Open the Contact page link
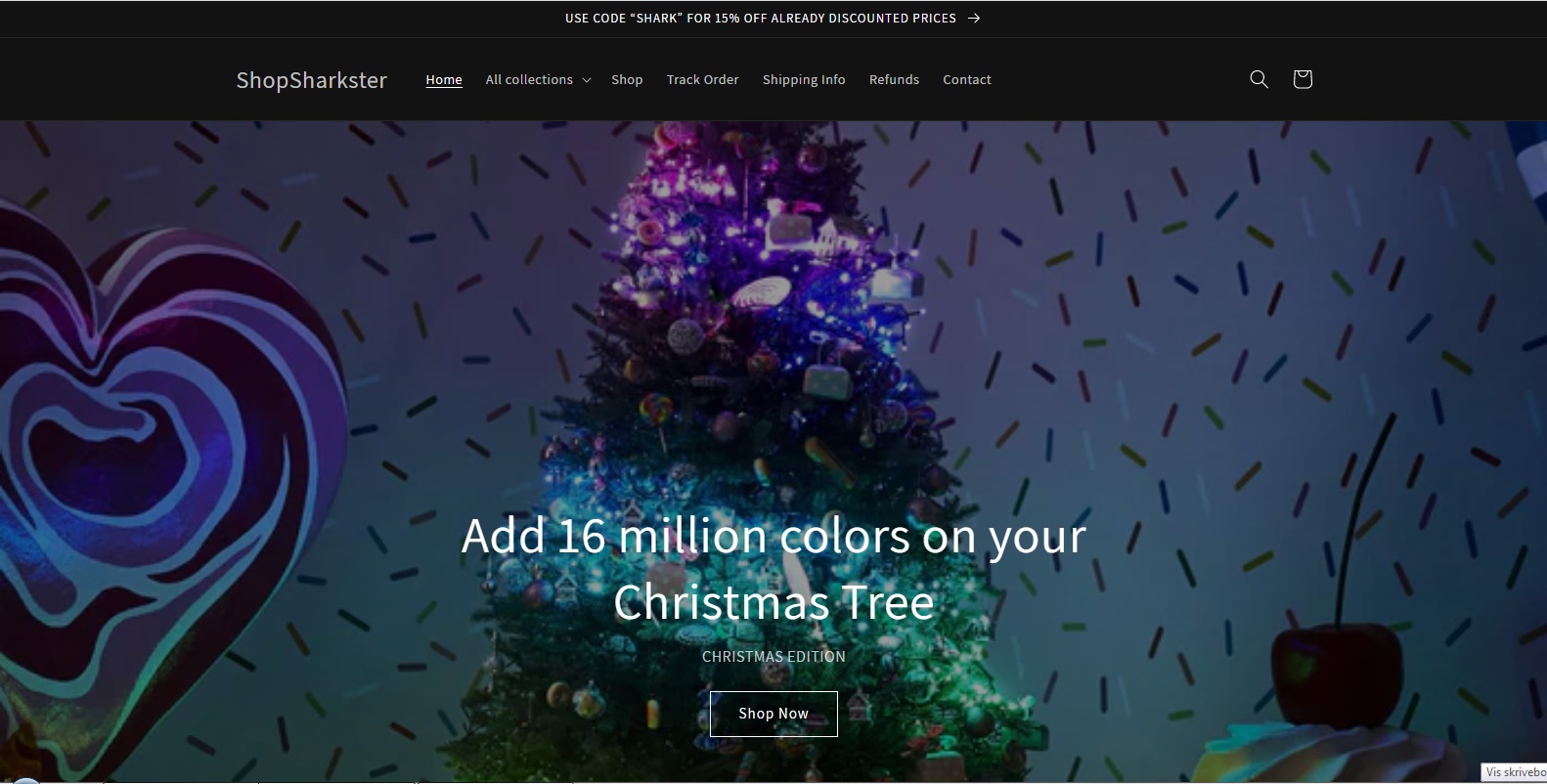 (x=966, y=80)
